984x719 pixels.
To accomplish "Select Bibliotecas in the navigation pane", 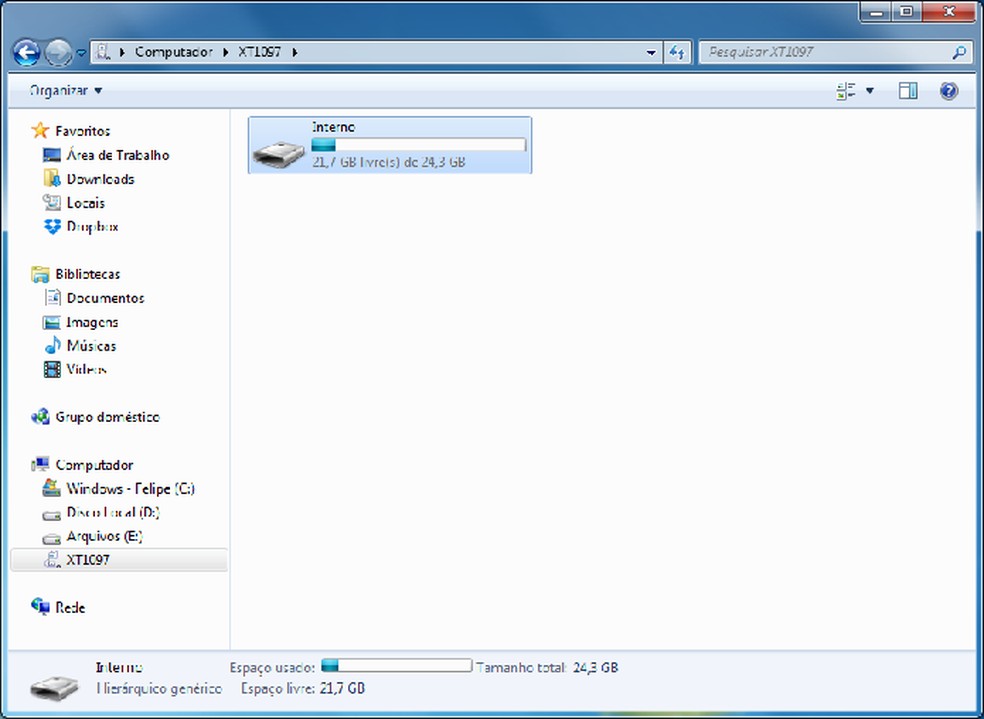I will click(x=87, y=274).
